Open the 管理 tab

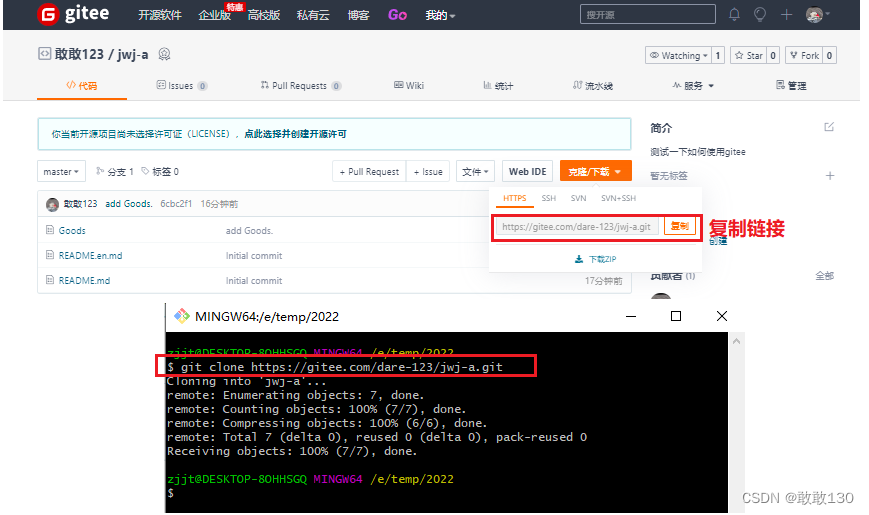point(791,85)
